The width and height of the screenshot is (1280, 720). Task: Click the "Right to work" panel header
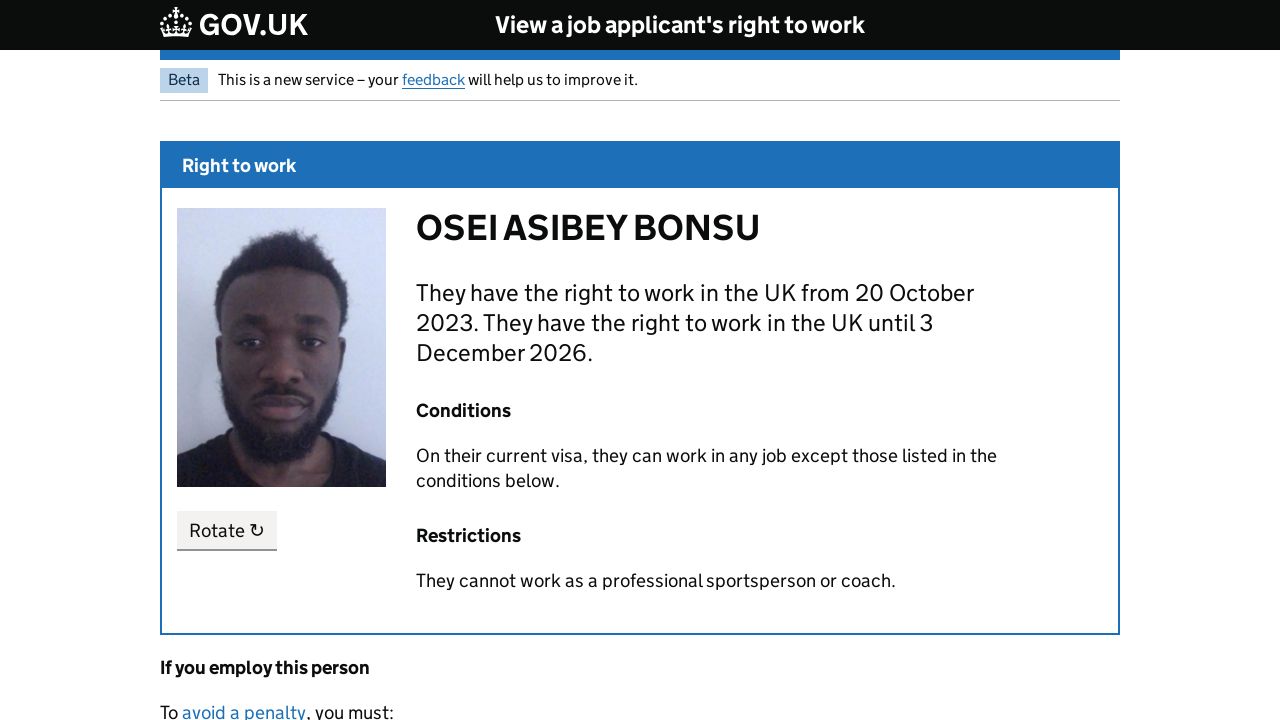239,166
